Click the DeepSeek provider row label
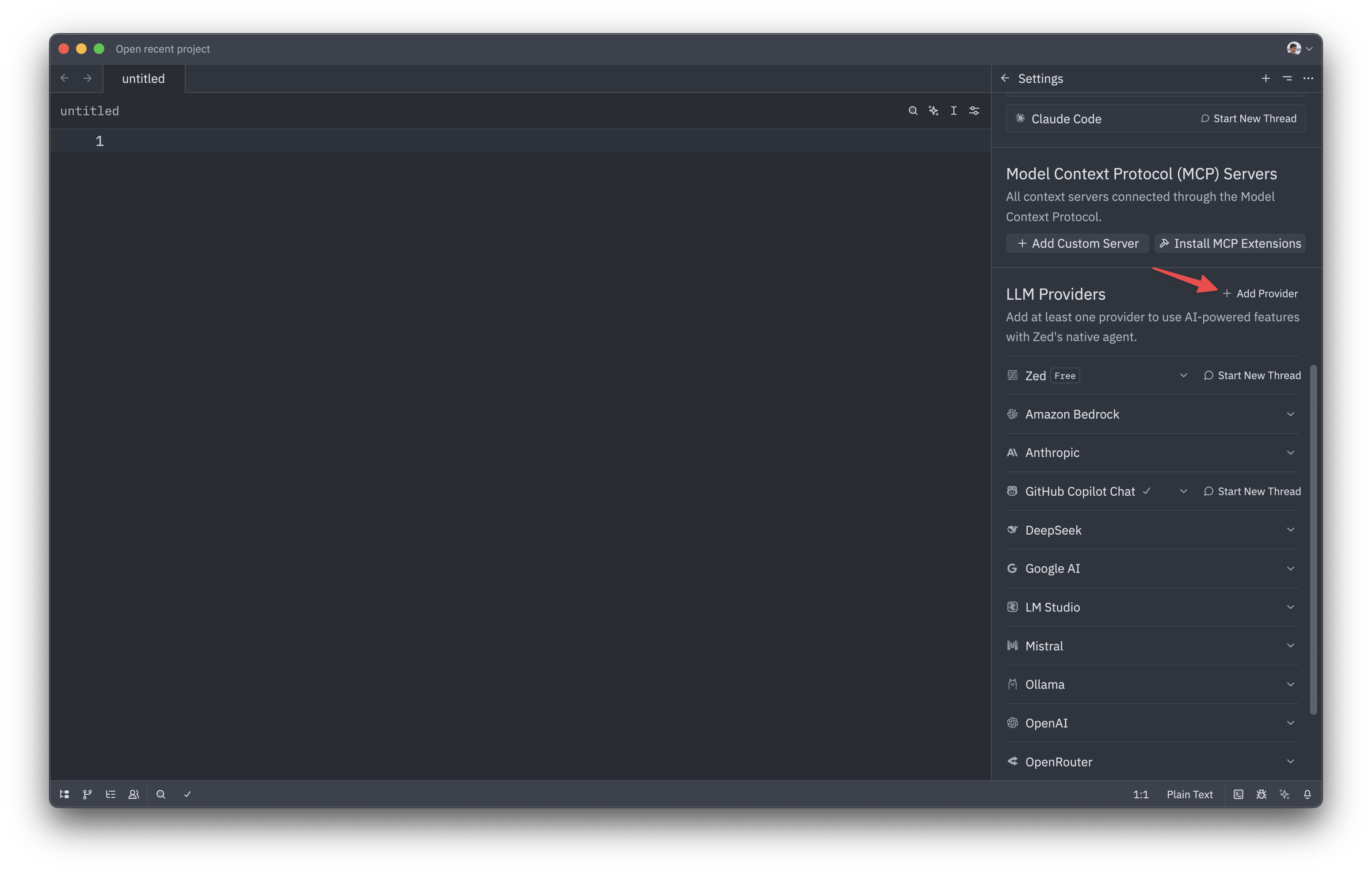 click(x=1053, y=530)
